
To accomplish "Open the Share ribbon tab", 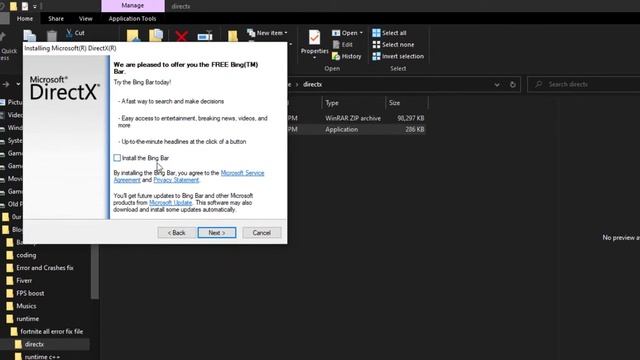I will point(56,19).
